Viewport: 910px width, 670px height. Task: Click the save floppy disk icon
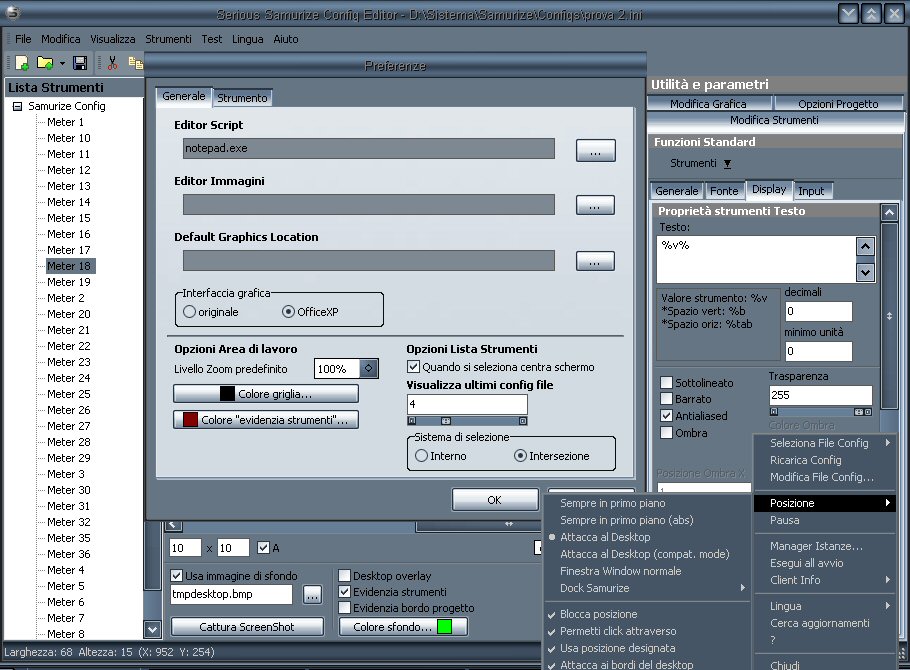[x=80, y=63]
